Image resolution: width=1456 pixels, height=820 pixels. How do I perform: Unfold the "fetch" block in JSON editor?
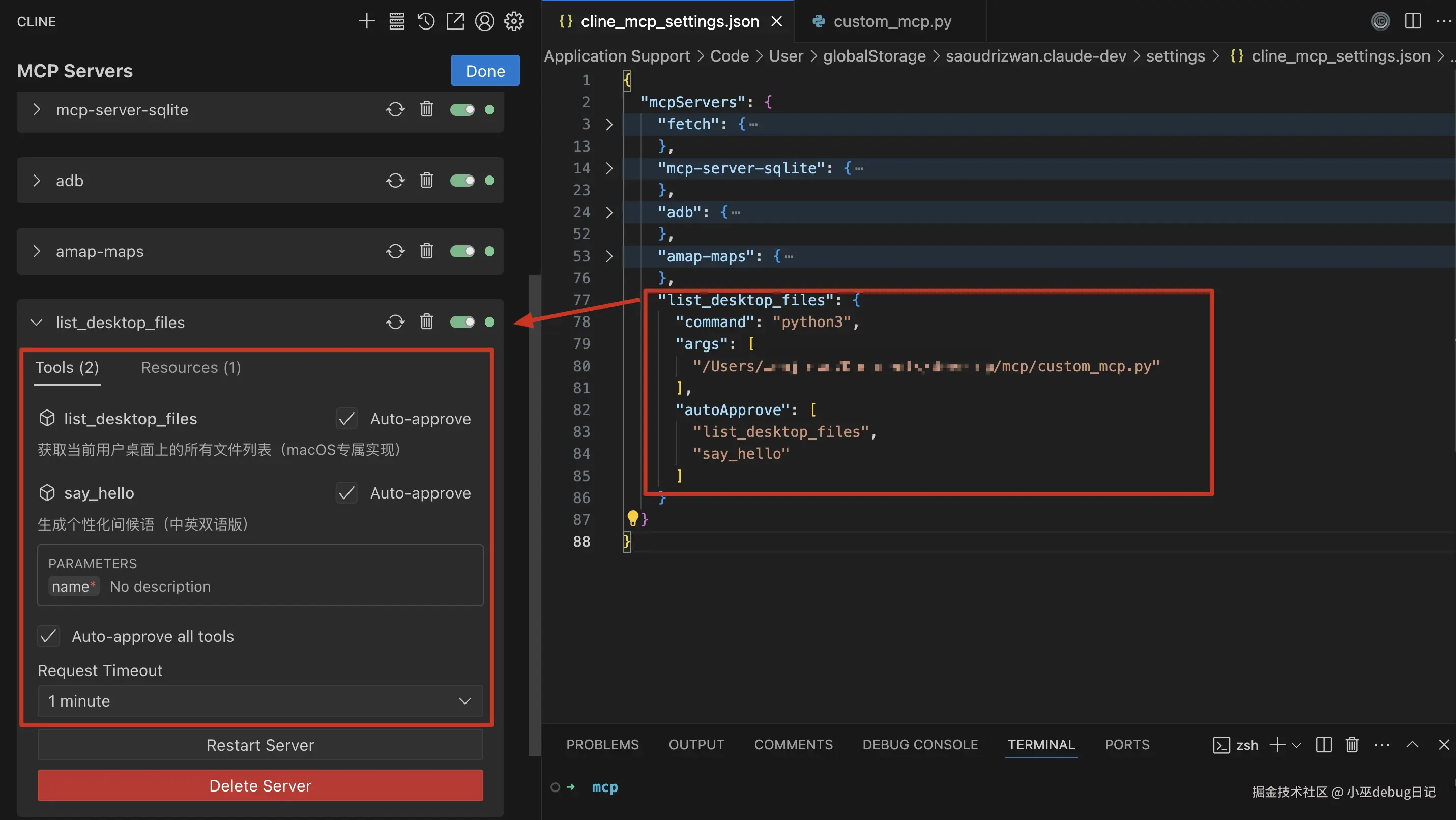point(609,124)
